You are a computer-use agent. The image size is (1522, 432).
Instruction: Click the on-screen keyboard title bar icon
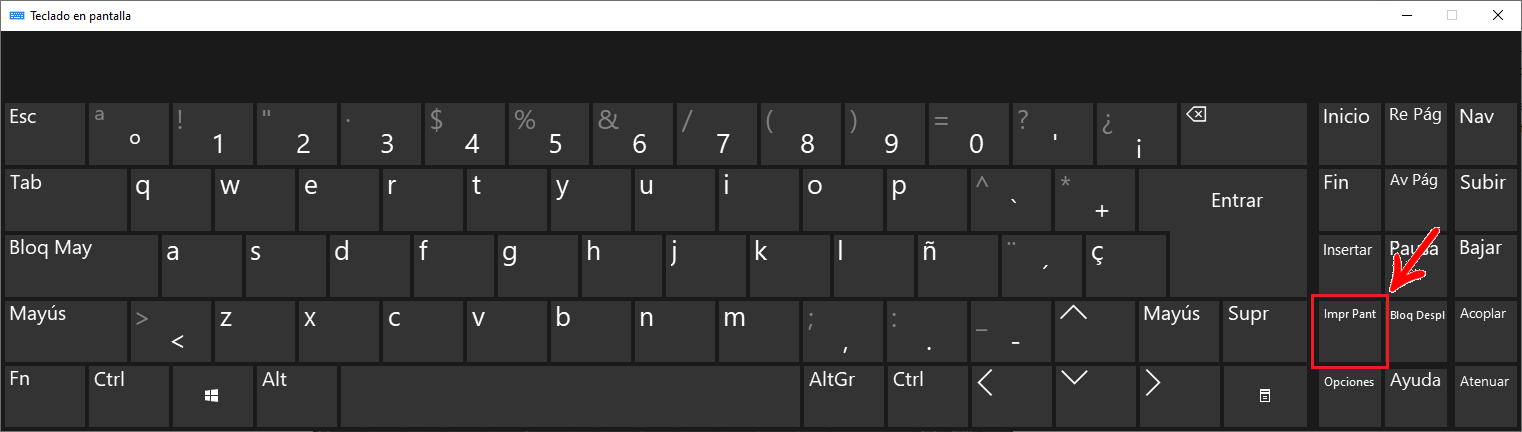click(17, 15)
